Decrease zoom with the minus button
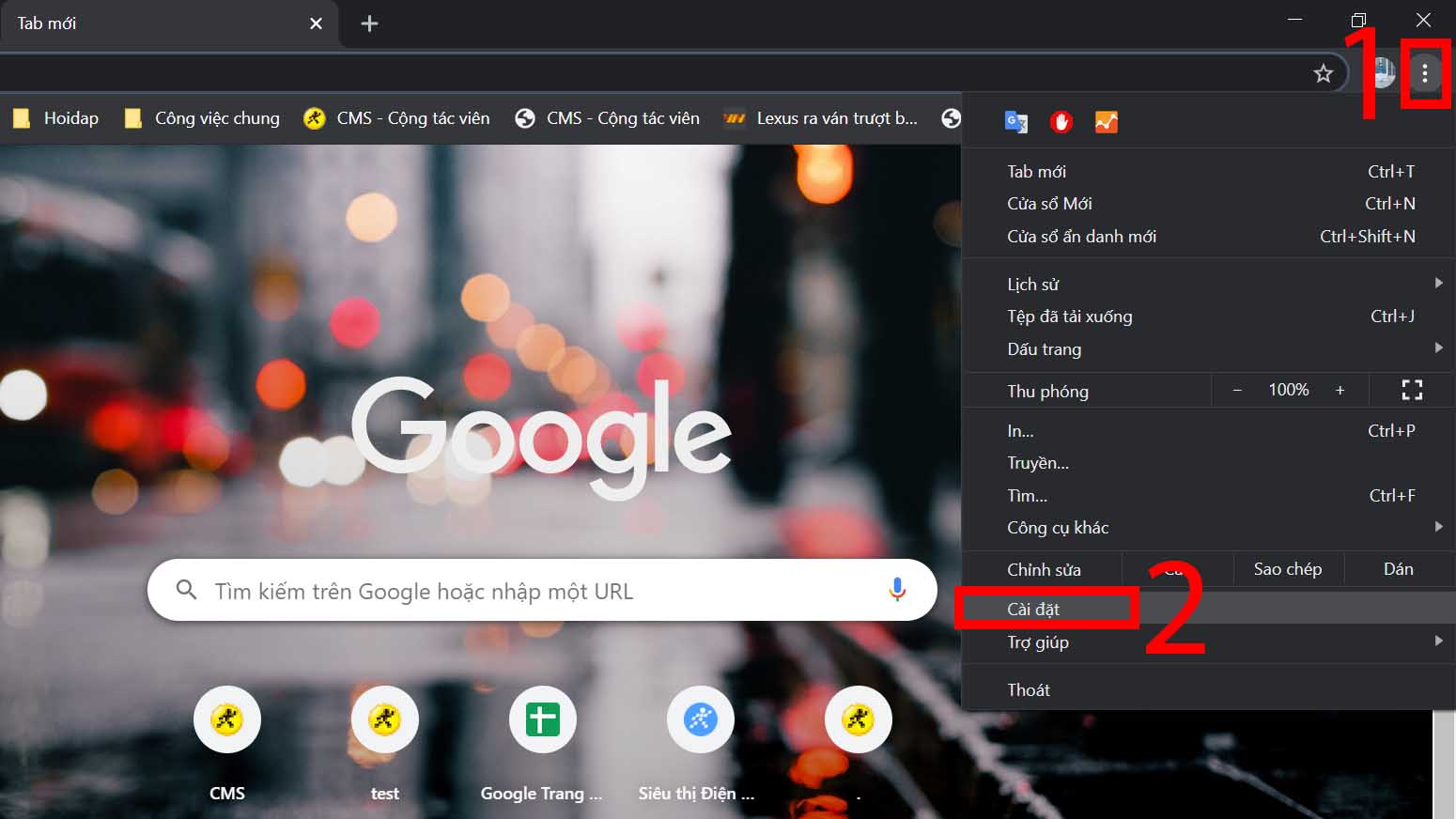This screenshot has width=1456, height=819. coord(1237,390)
